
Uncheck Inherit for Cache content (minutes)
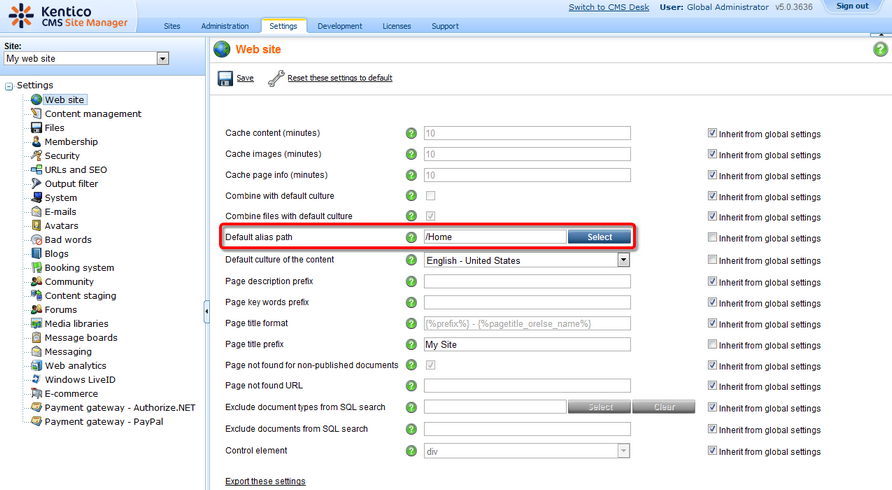coord(712,133)
